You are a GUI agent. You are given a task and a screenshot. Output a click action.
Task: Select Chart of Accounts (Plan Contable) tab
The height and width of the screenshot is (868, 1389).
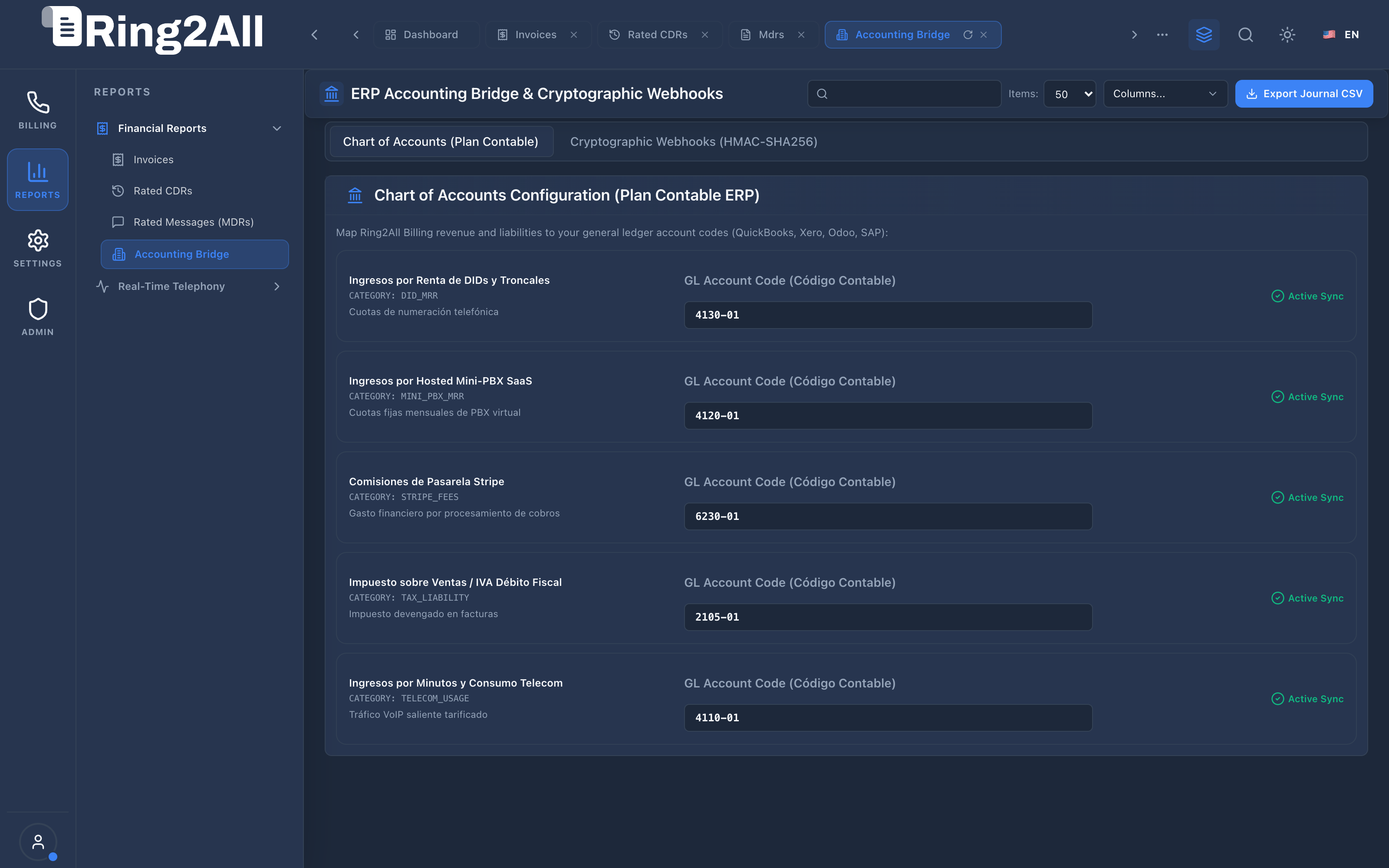tap(441, 141)
